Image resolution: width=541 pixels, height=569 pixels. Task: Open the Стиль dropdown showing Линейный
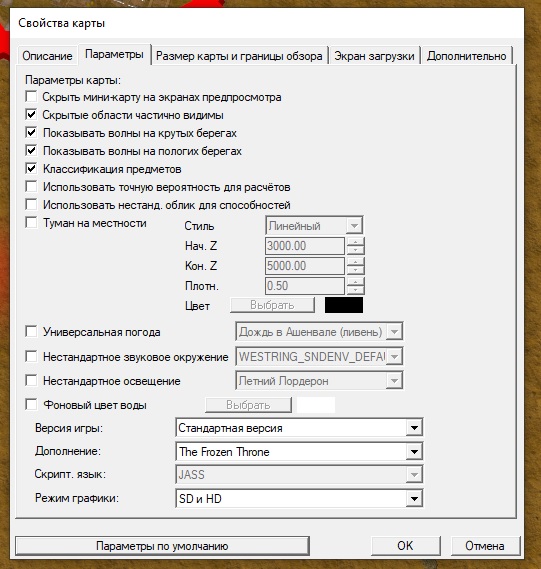point(314,226)
